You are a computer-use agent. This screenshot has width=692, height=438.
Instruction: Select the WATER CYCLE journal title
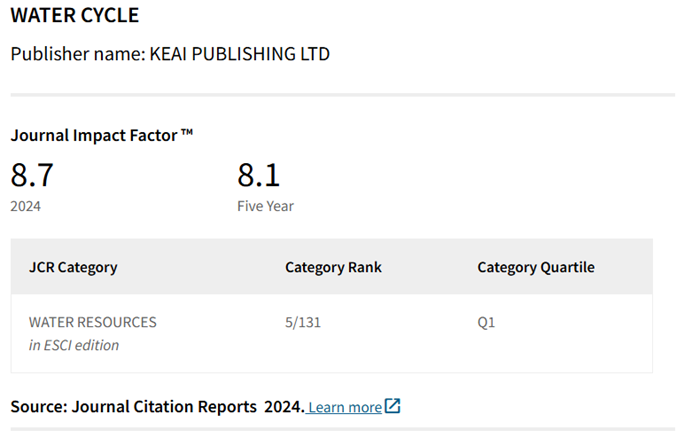pyautogui.click(x=75, y=15)
